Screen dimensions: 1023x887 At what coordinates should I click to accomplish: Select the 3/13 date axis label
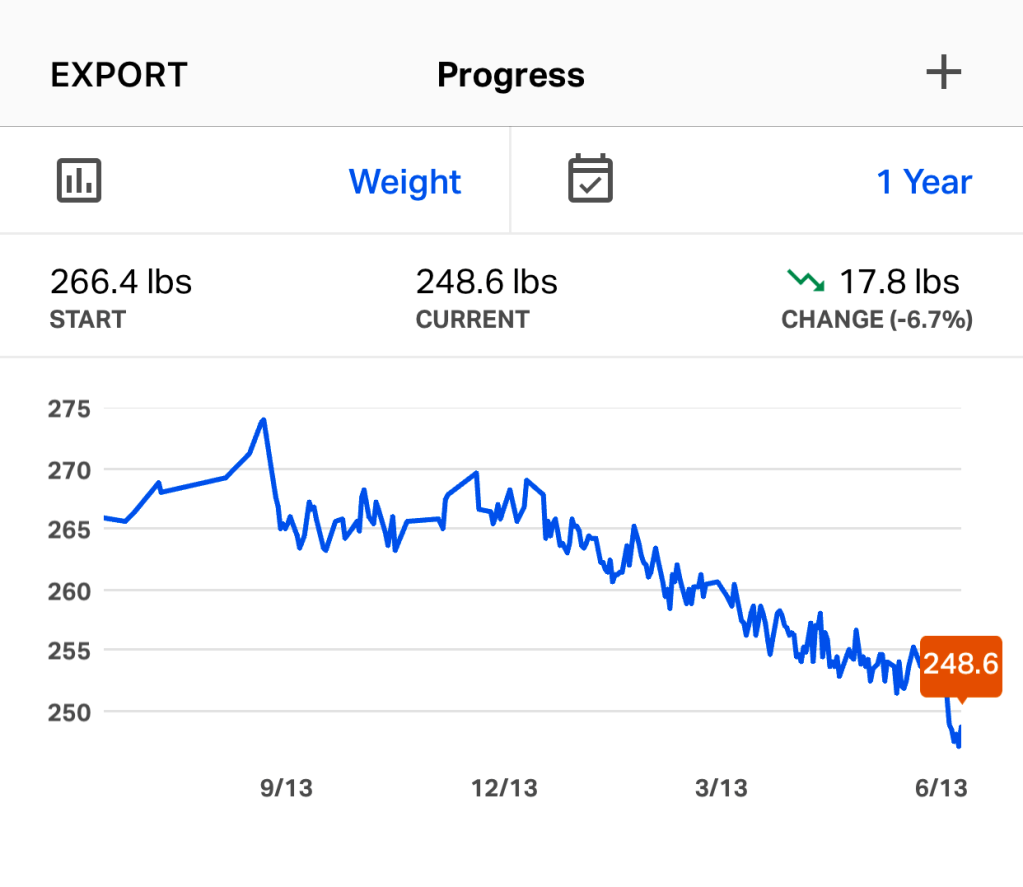(721, 788)
